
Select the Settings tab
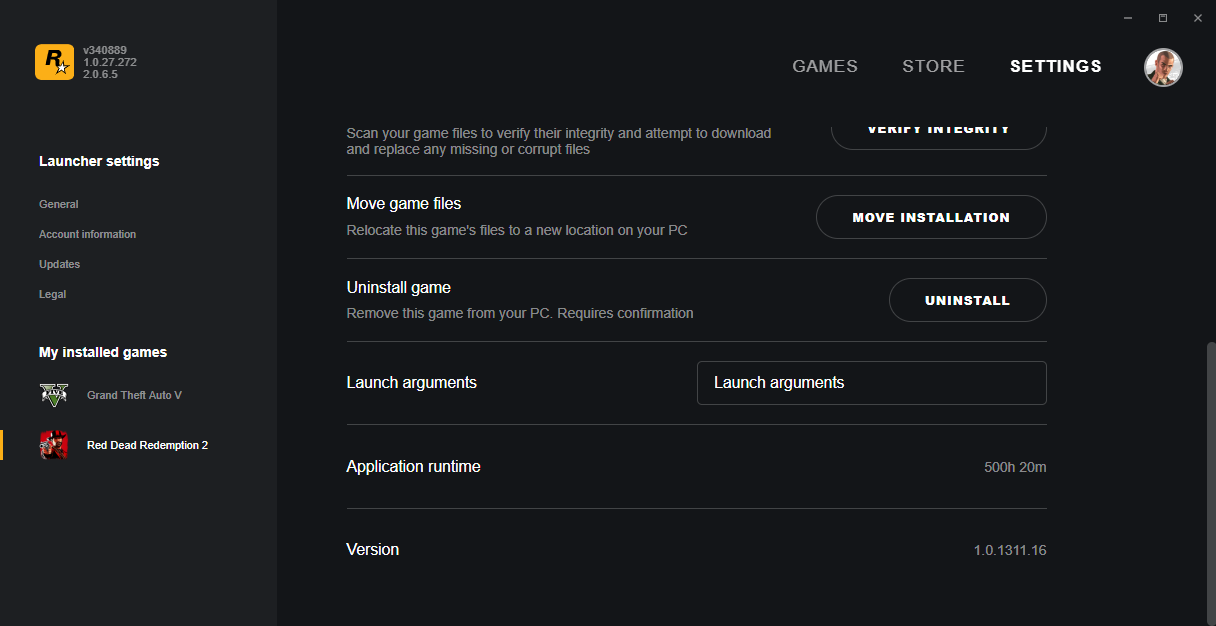(x=1055, y=67)
